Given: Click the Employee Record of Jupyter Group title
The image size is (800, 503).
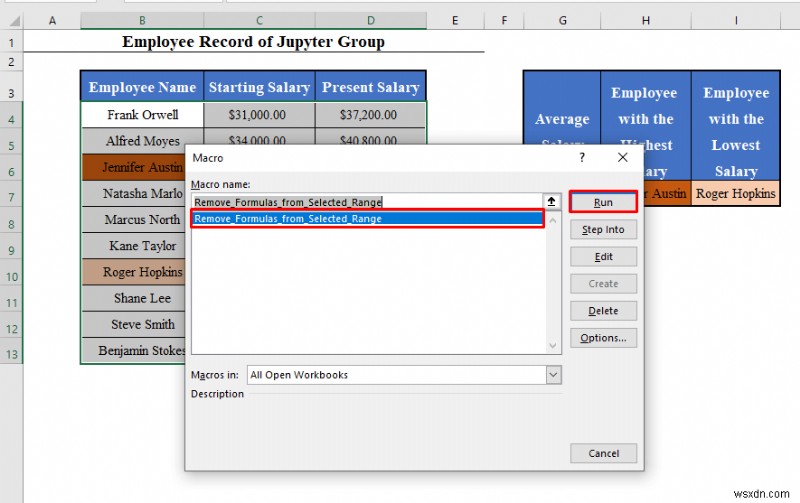Looking at the screenshot, I should tap(253, 42).
